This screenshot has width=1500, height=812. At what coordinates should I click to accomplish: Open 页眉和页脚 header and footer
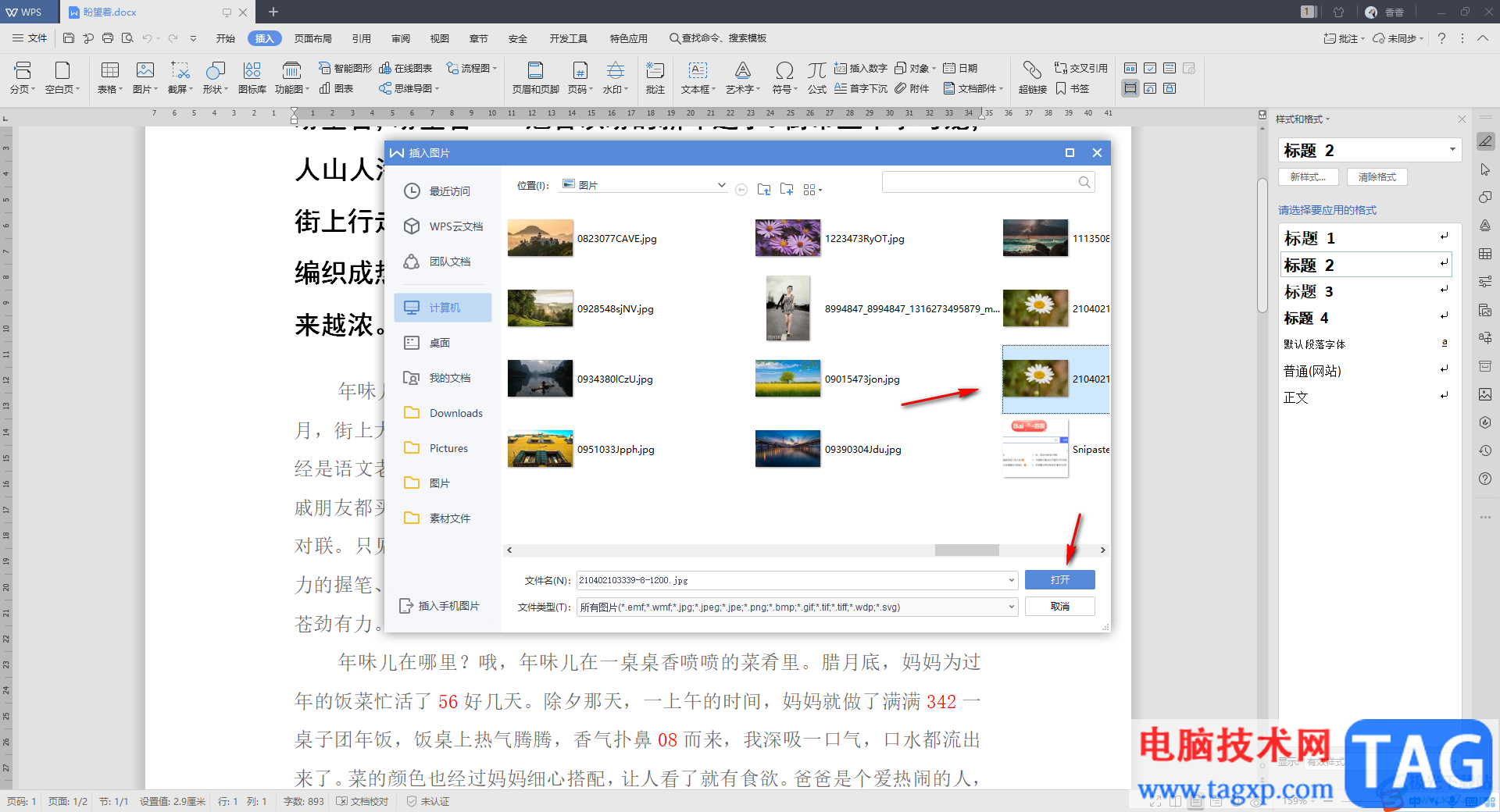tap(536, 77)
